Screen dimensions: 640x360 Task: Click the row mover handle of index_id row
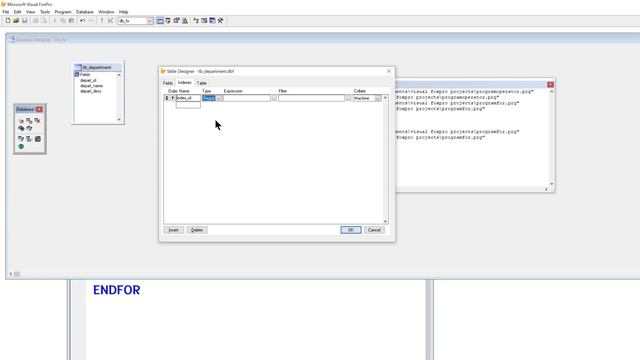[167, 98]
